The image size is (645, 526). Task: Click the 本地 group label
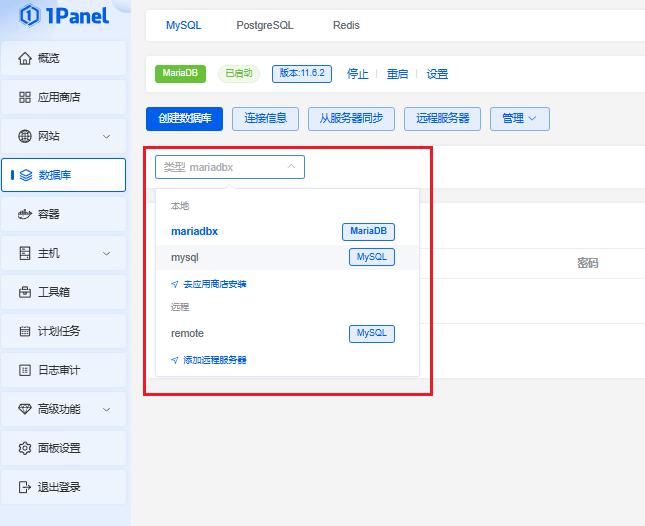click(x=180, y=206)
